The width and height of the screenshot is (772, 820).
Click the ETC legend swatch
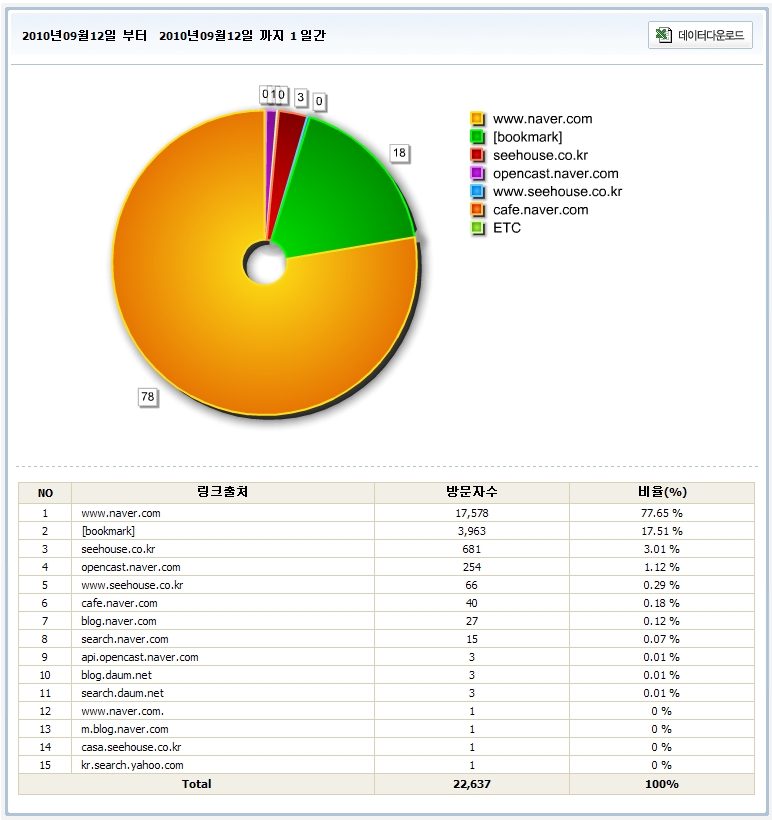pyautogui.click(x=477, y=228)
